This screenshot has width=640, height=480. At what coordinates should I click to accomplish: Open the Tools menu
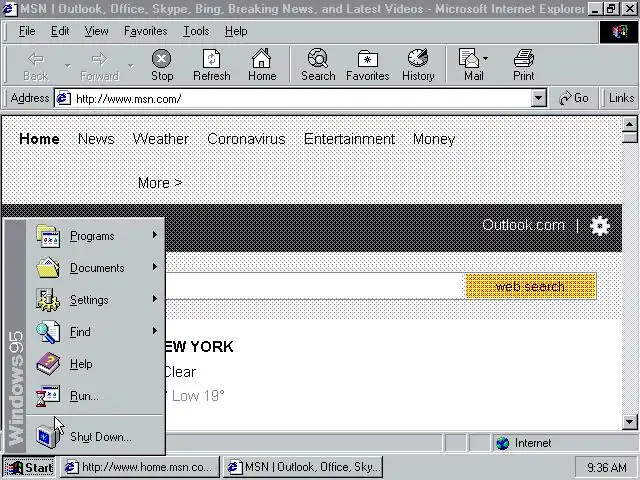point(196,31)
